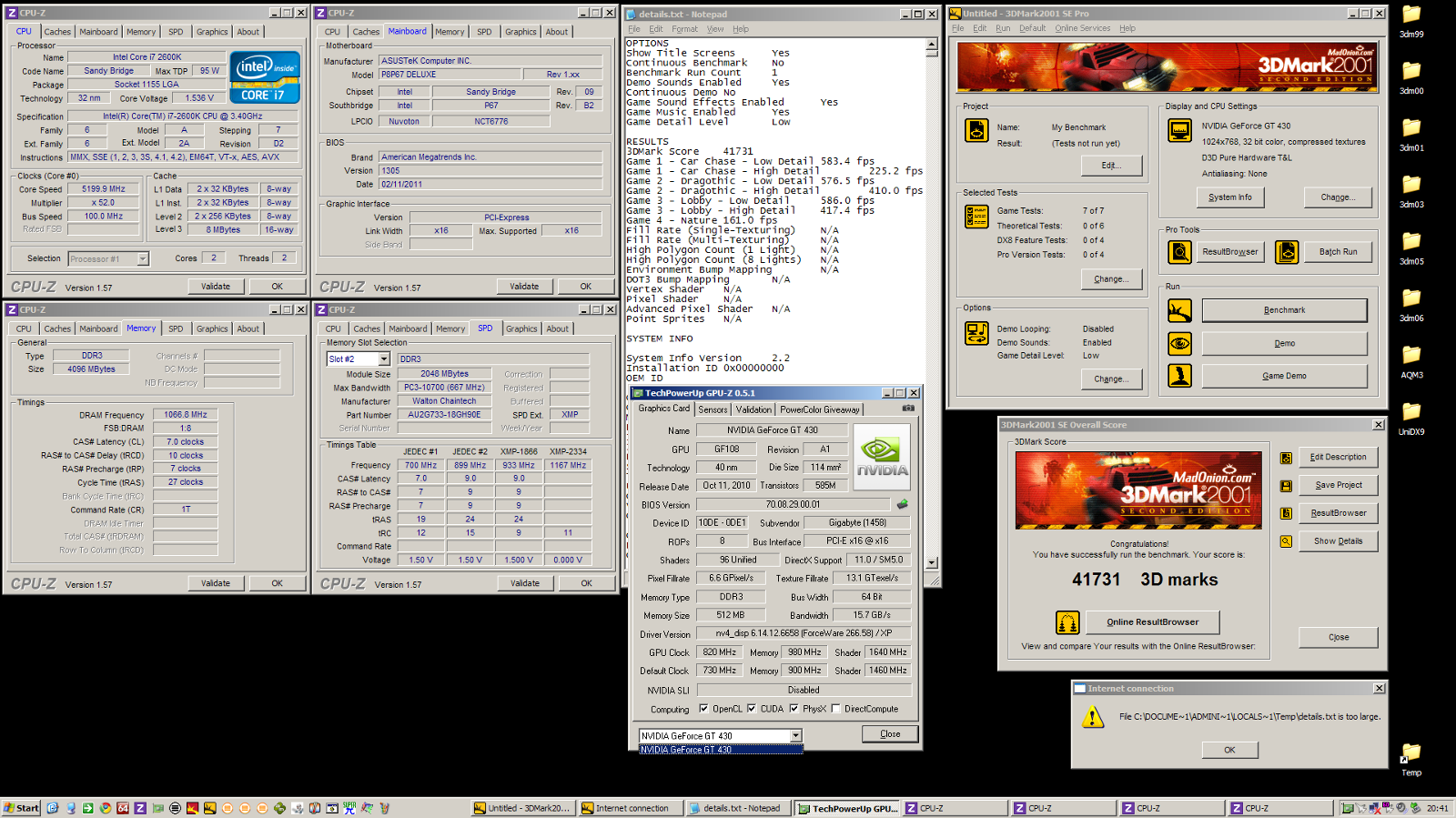This screenshot has width=1456, height=818.
Task: Open the Temp shortcut on the desktop
Action: click(x=1411, y=752)
